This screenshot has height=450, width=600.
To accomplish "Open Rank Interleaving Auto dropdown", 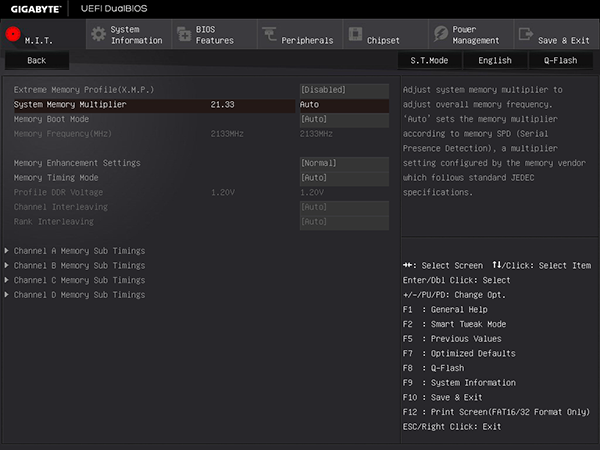I will coord(344,222).
